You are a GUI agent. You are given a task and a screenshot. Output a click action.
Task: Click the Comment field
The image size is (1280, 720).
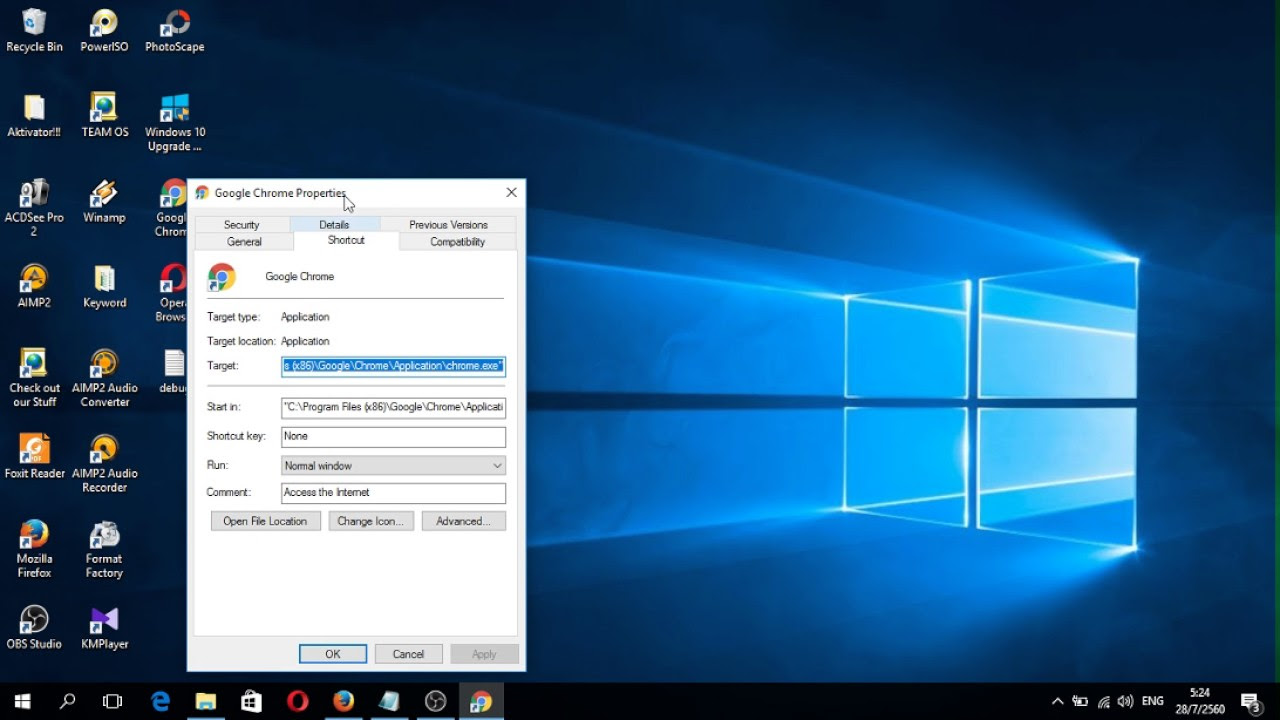coord(393,493)
